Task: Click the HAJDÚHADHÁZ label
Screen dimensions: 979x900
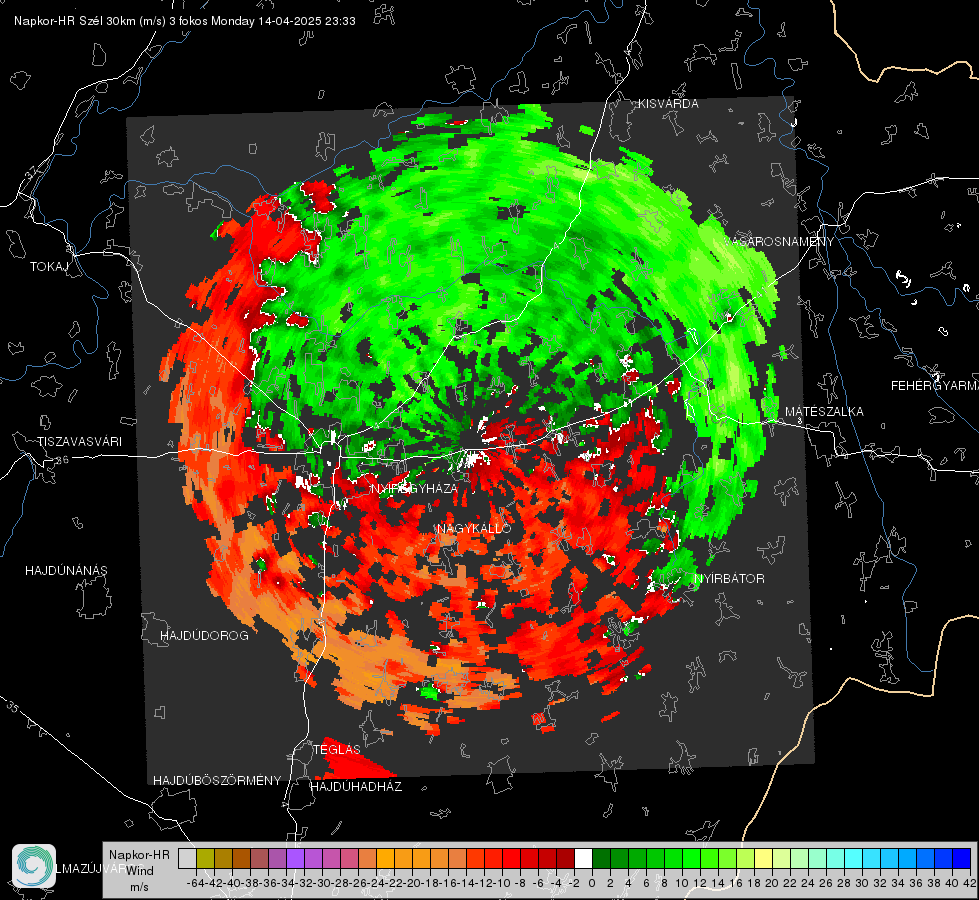Action: (x=356, y=786)
